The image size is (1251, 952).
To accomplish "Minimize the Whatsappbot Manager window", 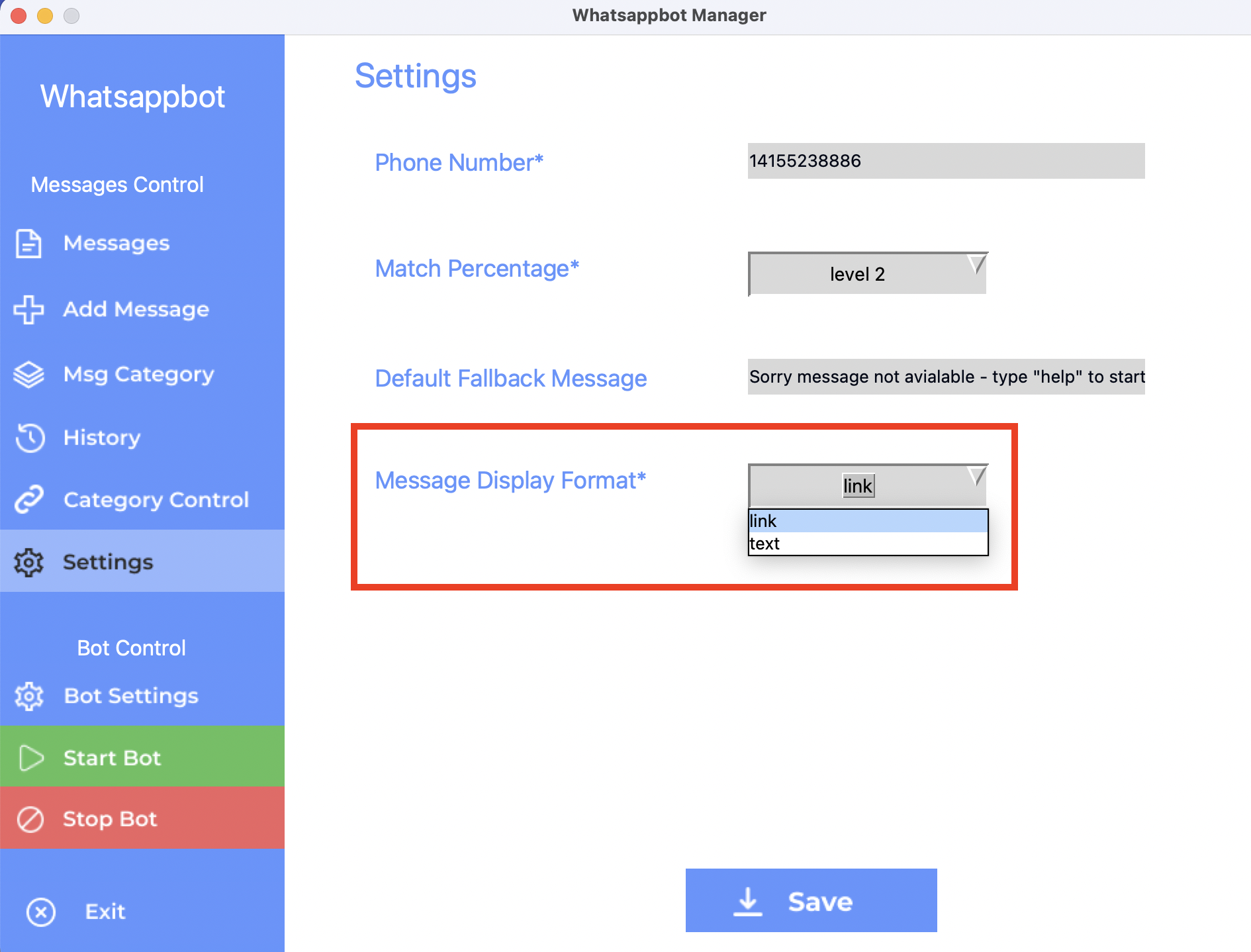I will (x=45, y=15).
